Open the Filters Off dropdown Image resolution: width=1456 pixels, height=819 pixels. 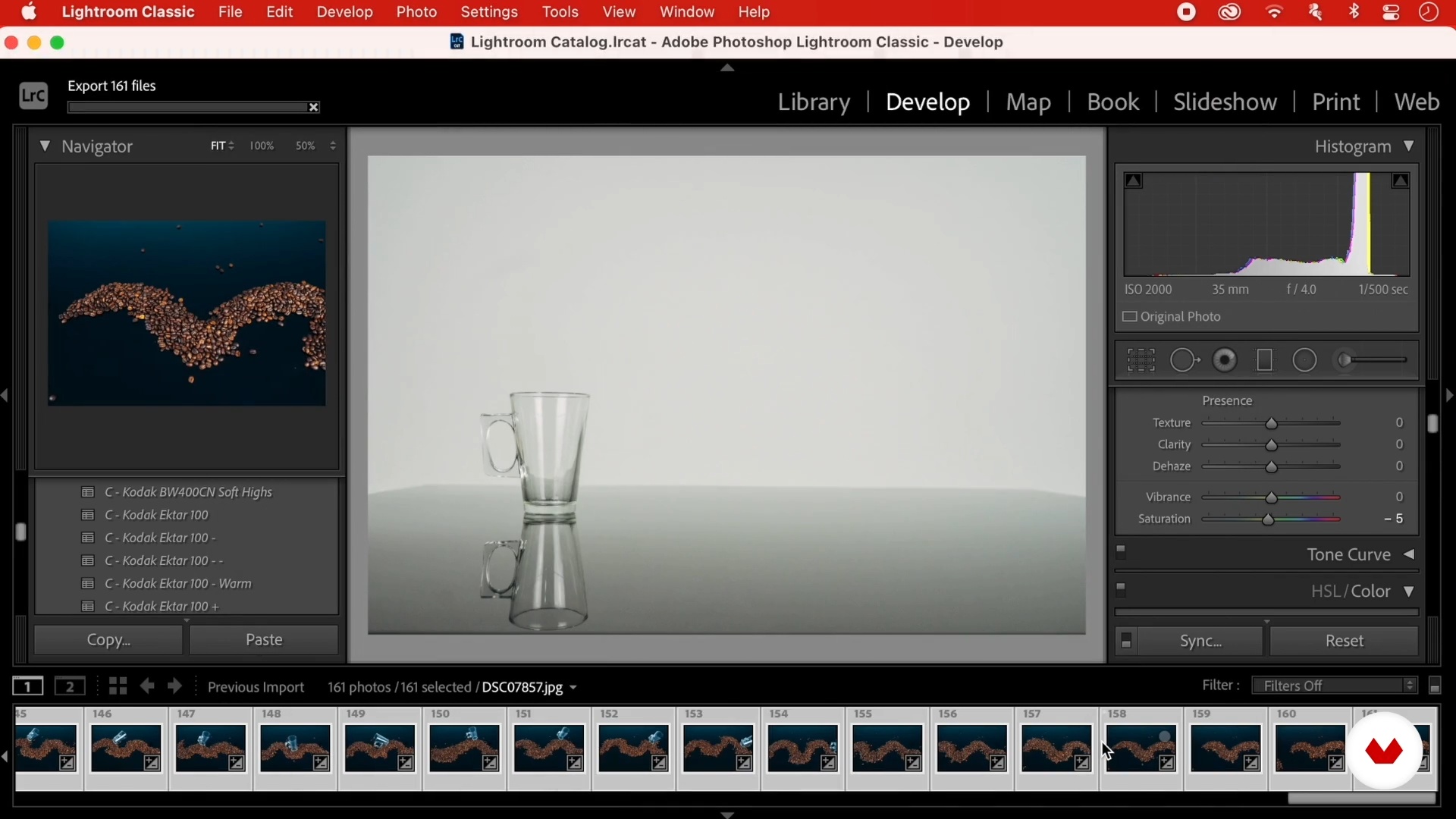coord(1335,686)
